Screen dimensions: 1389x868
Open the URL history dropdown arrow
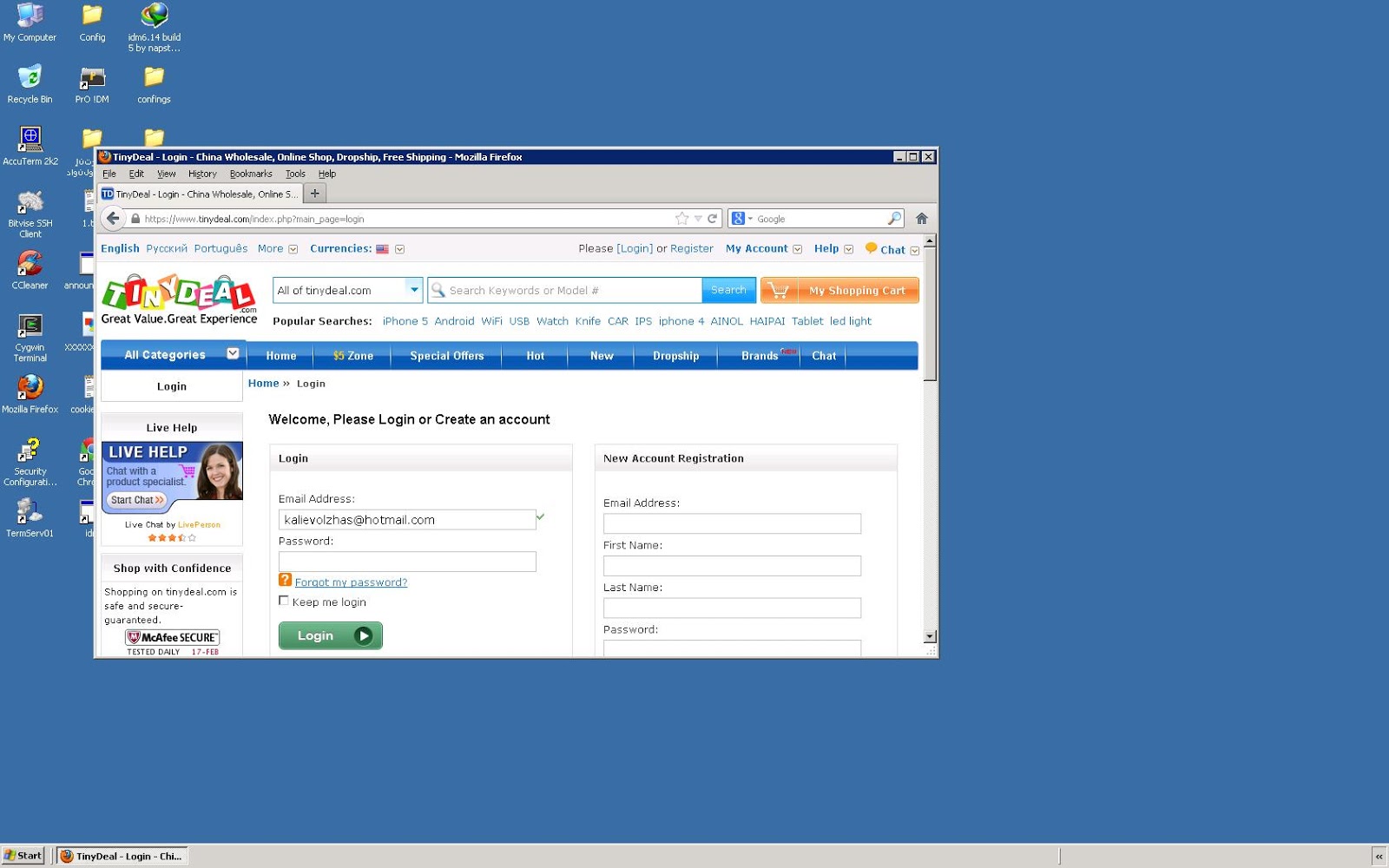point(698,219)
